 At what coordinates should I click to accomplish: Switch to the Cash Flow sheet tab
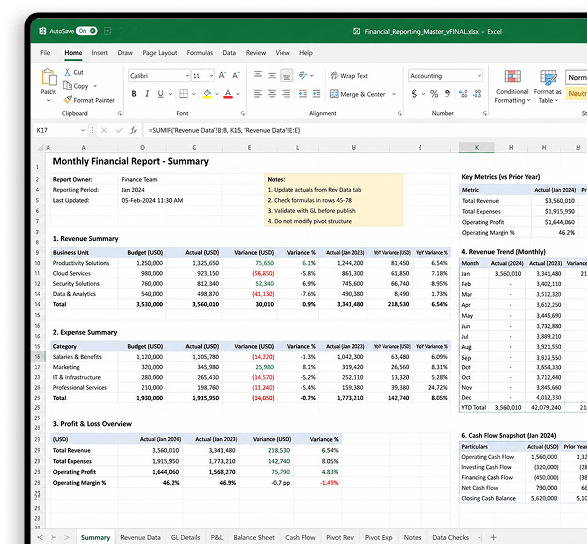pos(300,537)
